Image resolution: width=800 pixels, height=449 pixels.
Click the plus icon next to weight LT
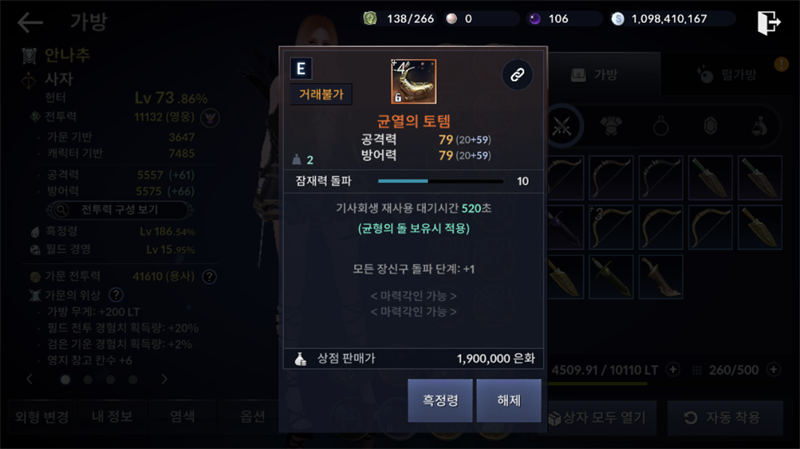[673, 369]
